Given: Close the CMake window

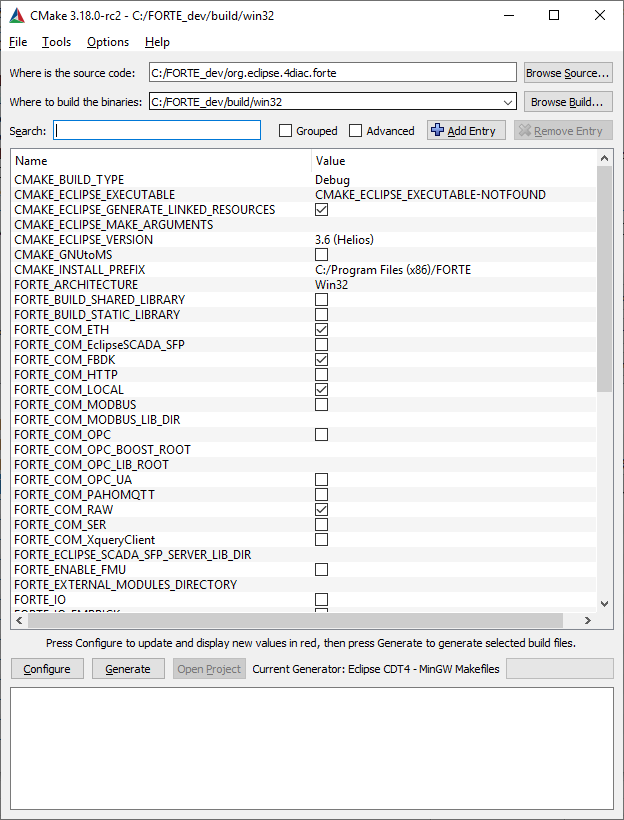Looking at the screenshot, I should point(600,16).
